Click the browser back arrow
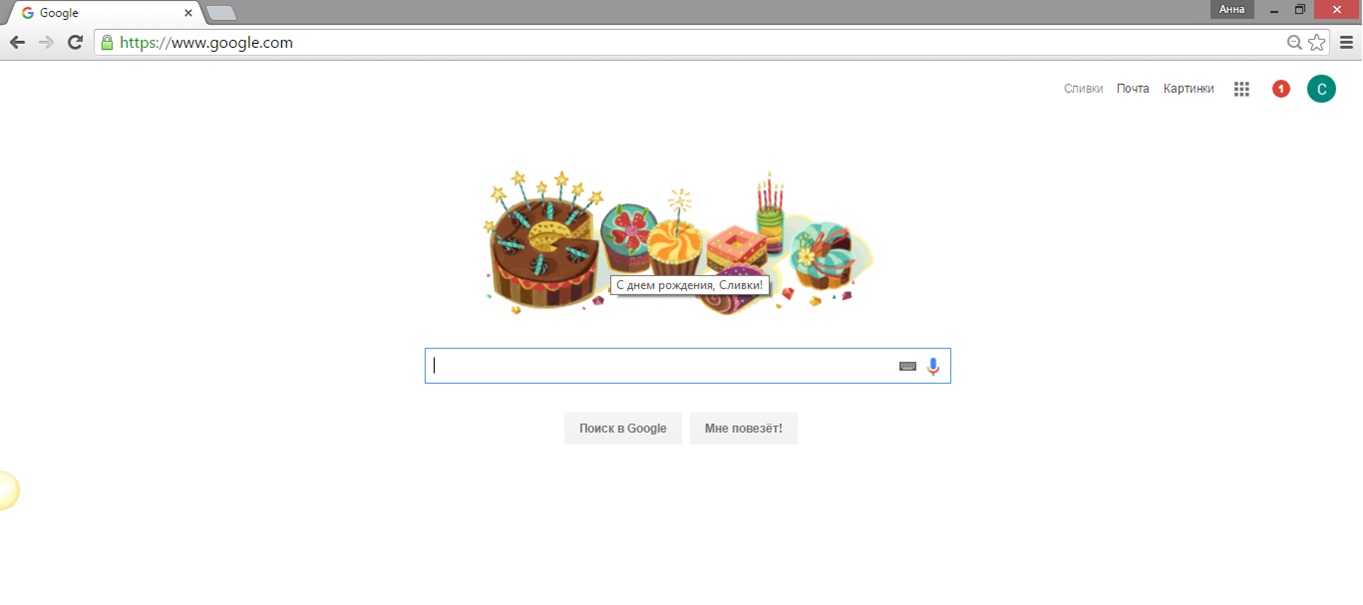 (17, 42)
